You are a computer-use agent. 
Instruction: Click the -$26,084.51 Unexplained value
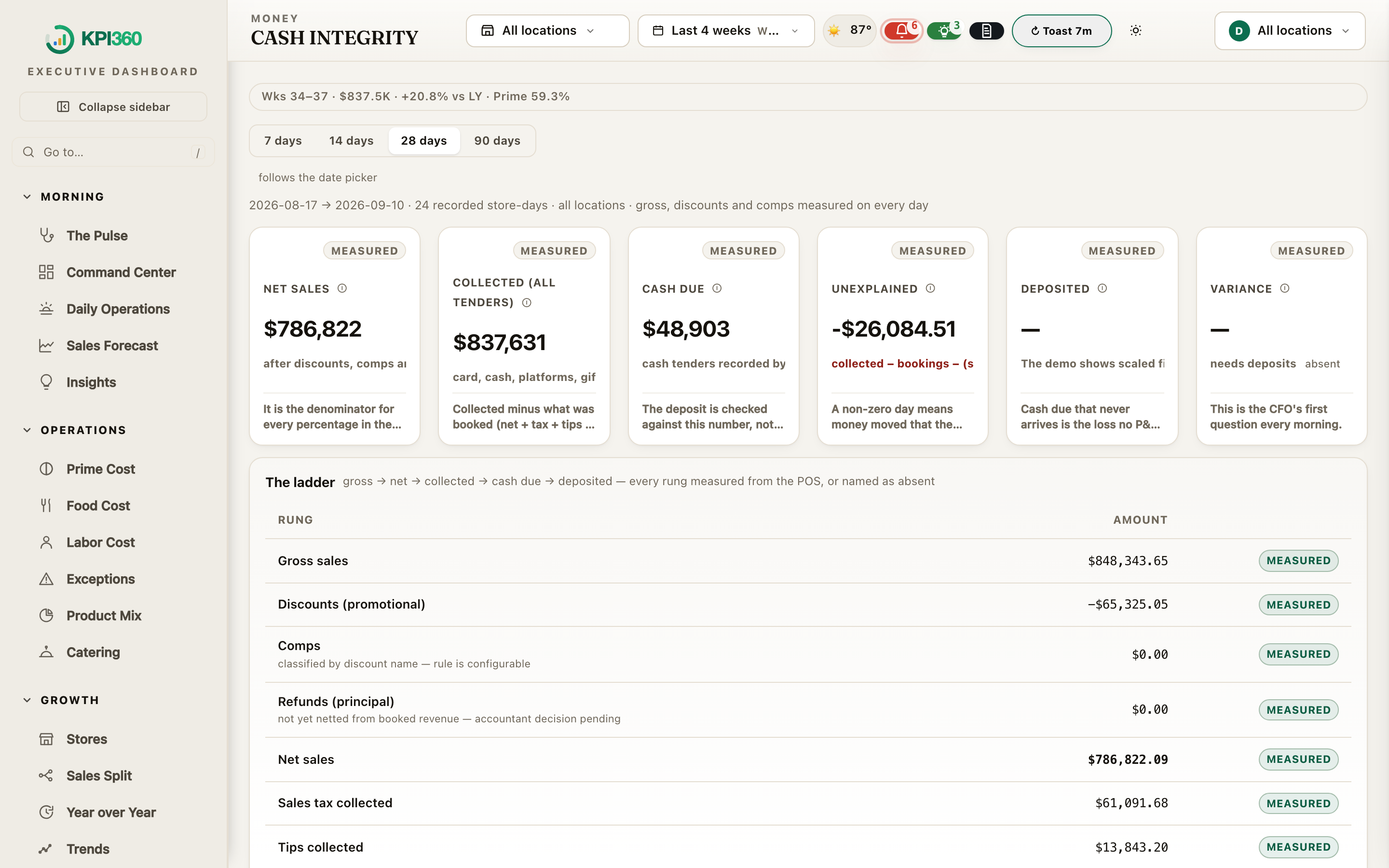click(x=894, y=328)
